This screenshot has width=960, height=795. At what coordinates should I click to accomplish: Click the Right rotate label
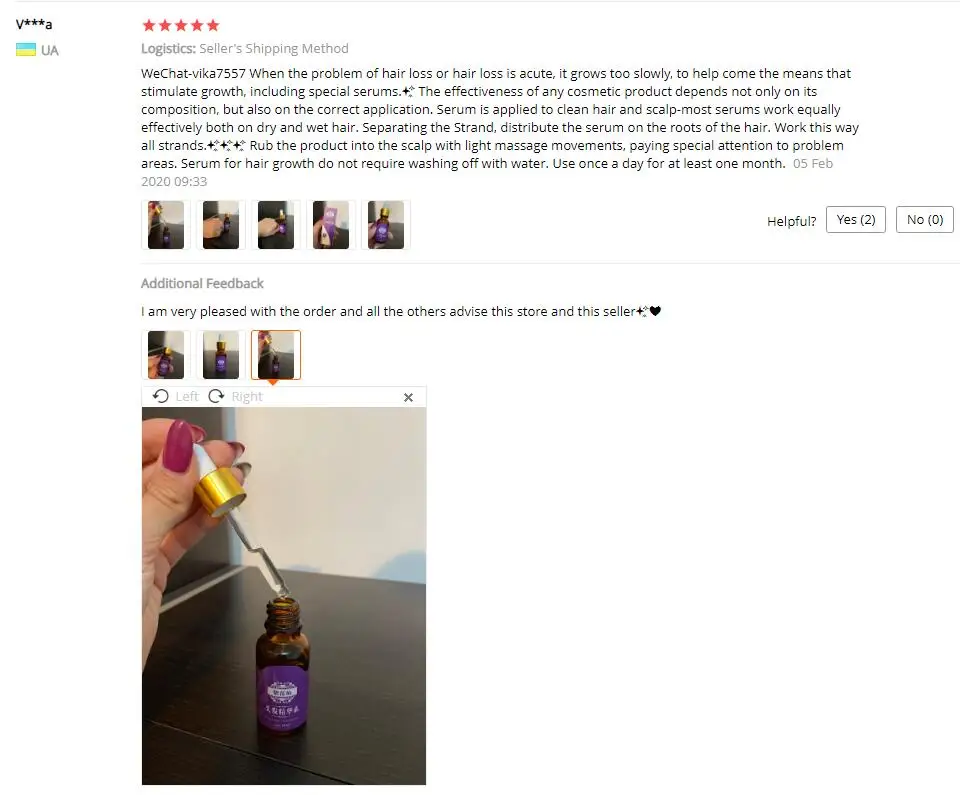click(247, 396)
